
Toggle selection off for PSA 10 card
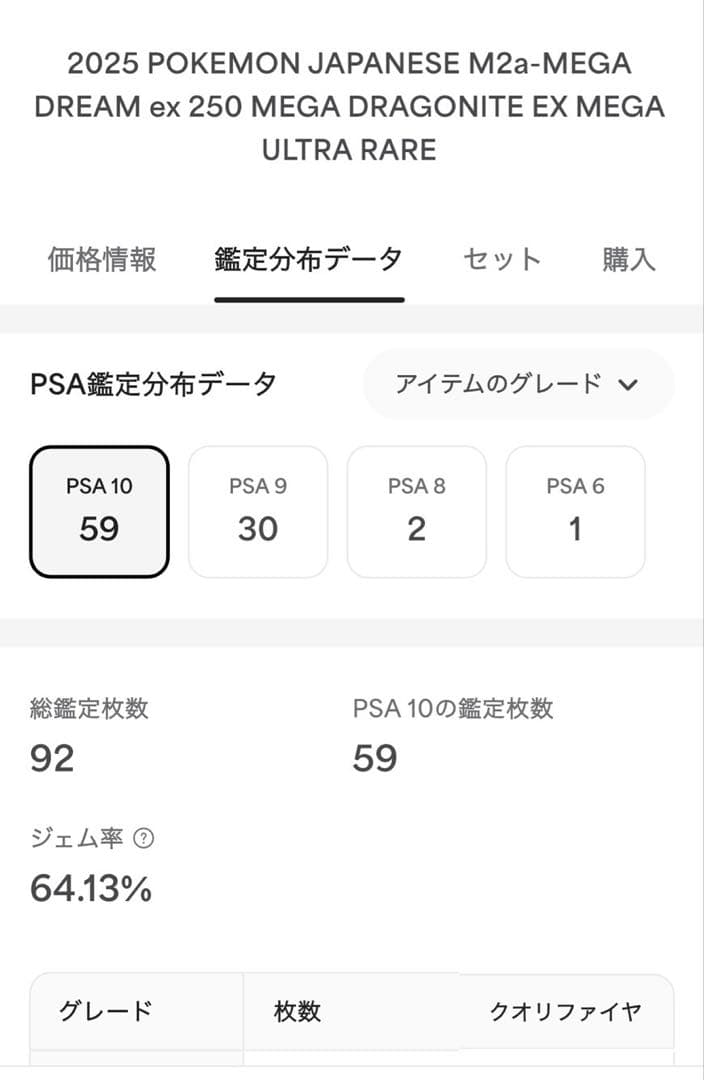pos(97,512)
